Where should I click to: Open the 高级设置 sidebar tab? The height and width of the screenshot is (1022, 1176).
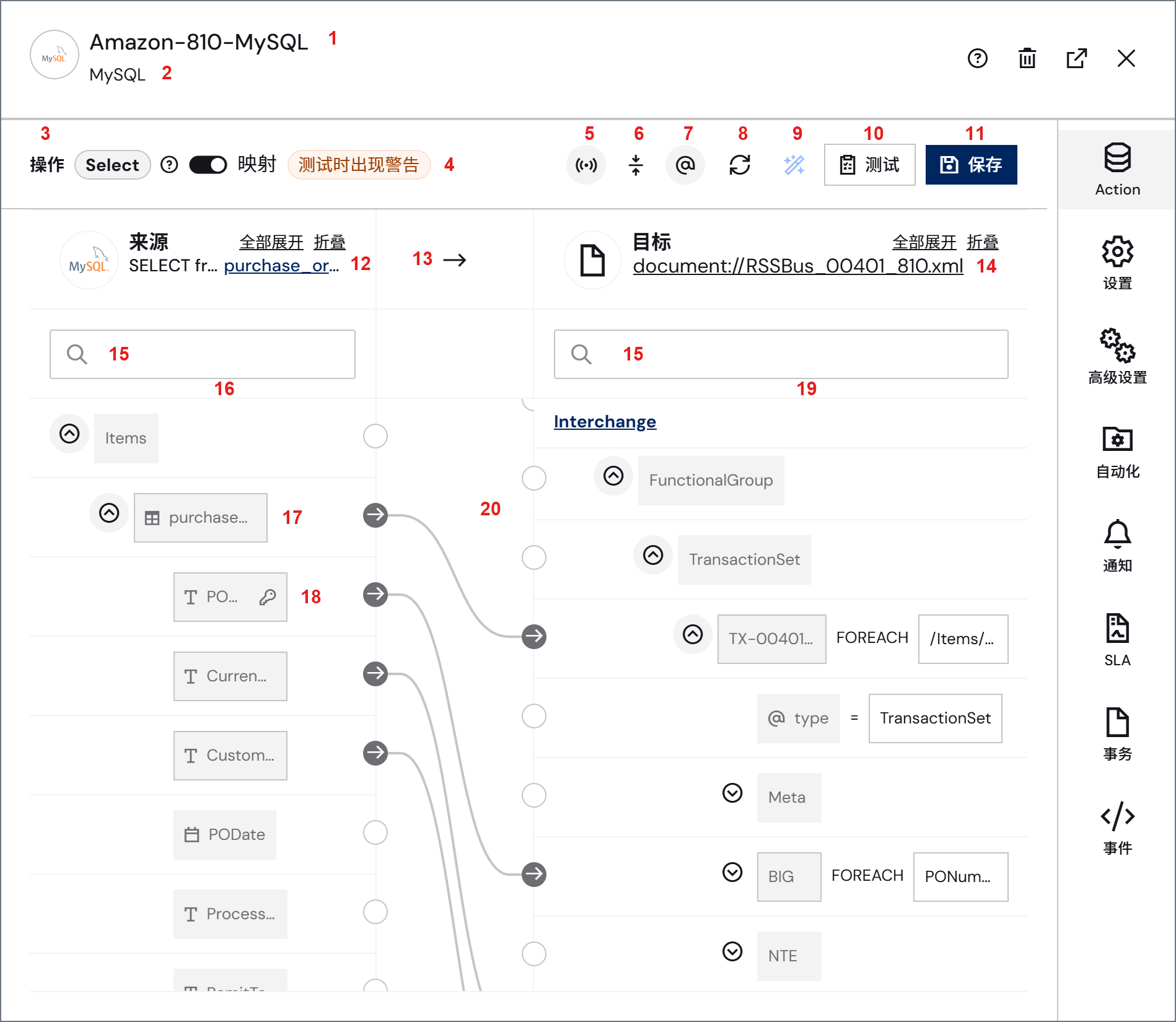pos(1117,357)
